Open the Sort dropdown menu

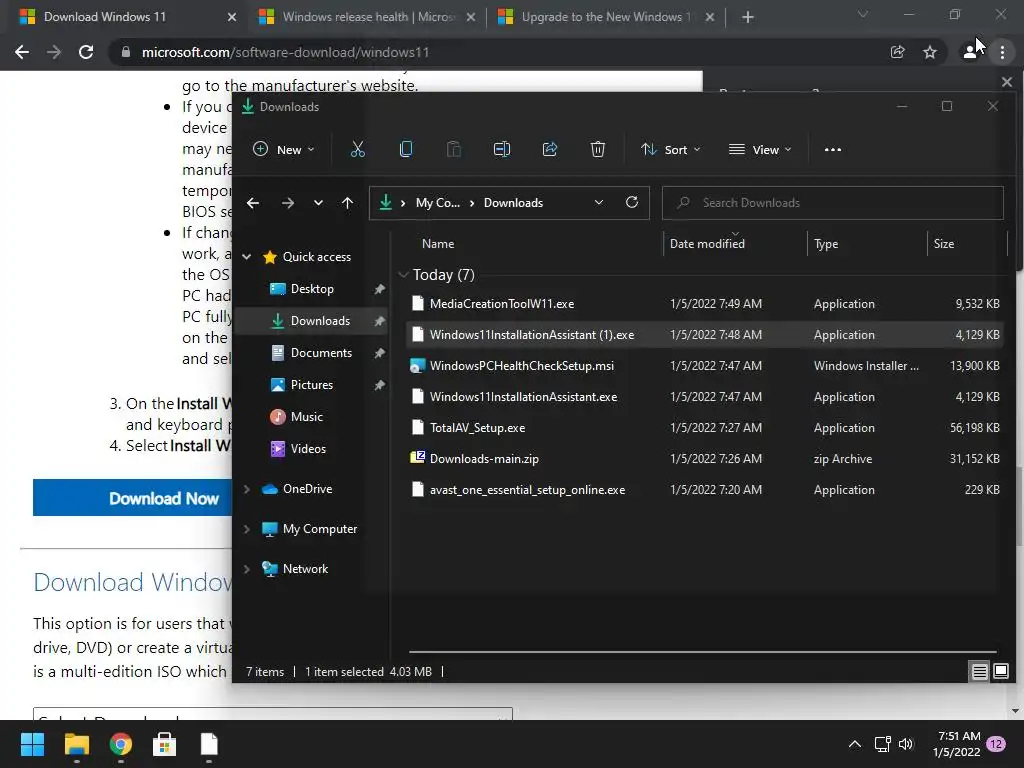coord(670,150)
